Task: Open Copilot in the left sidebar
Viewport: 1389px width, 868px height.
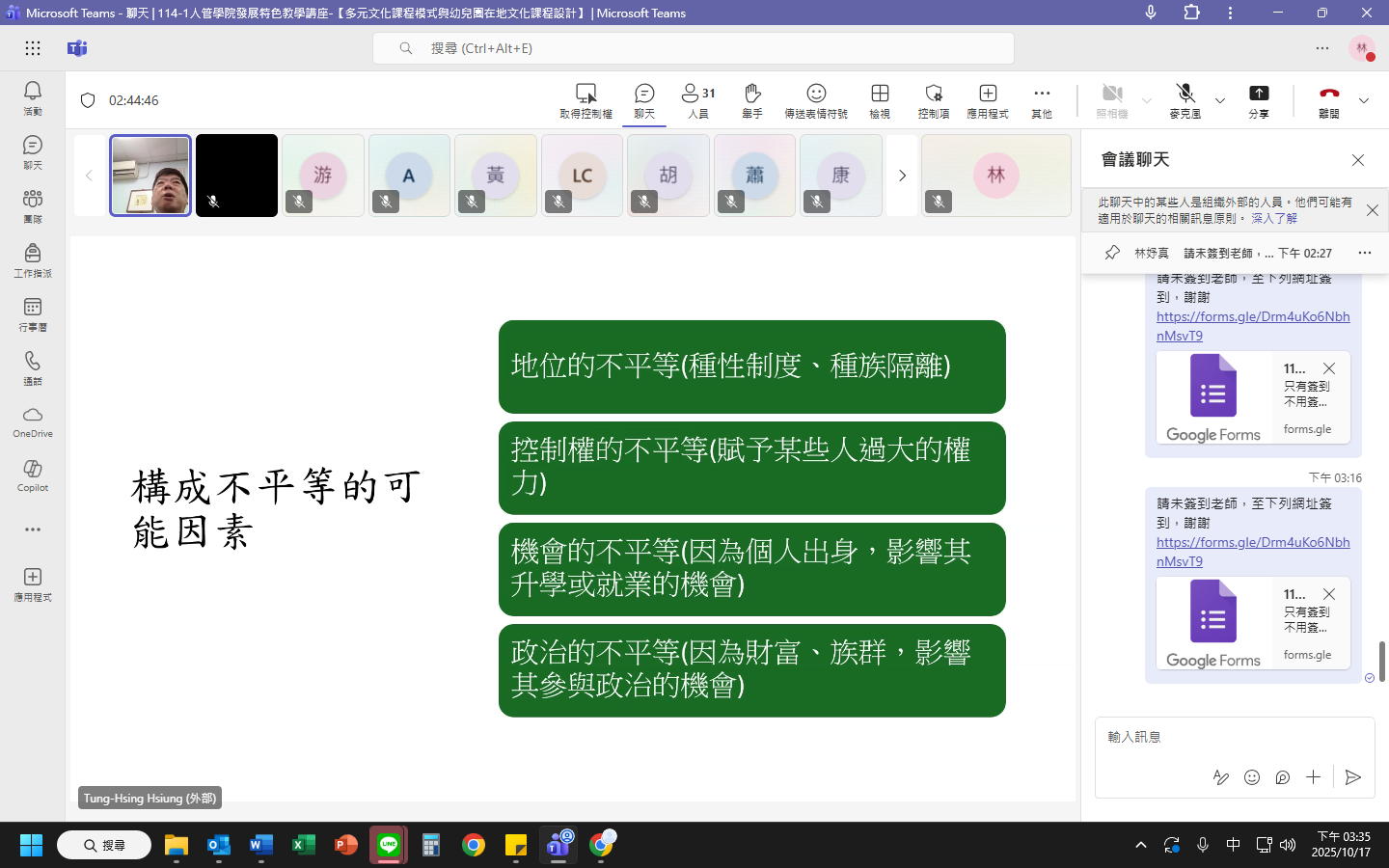Action: click(x=33, y=475)
